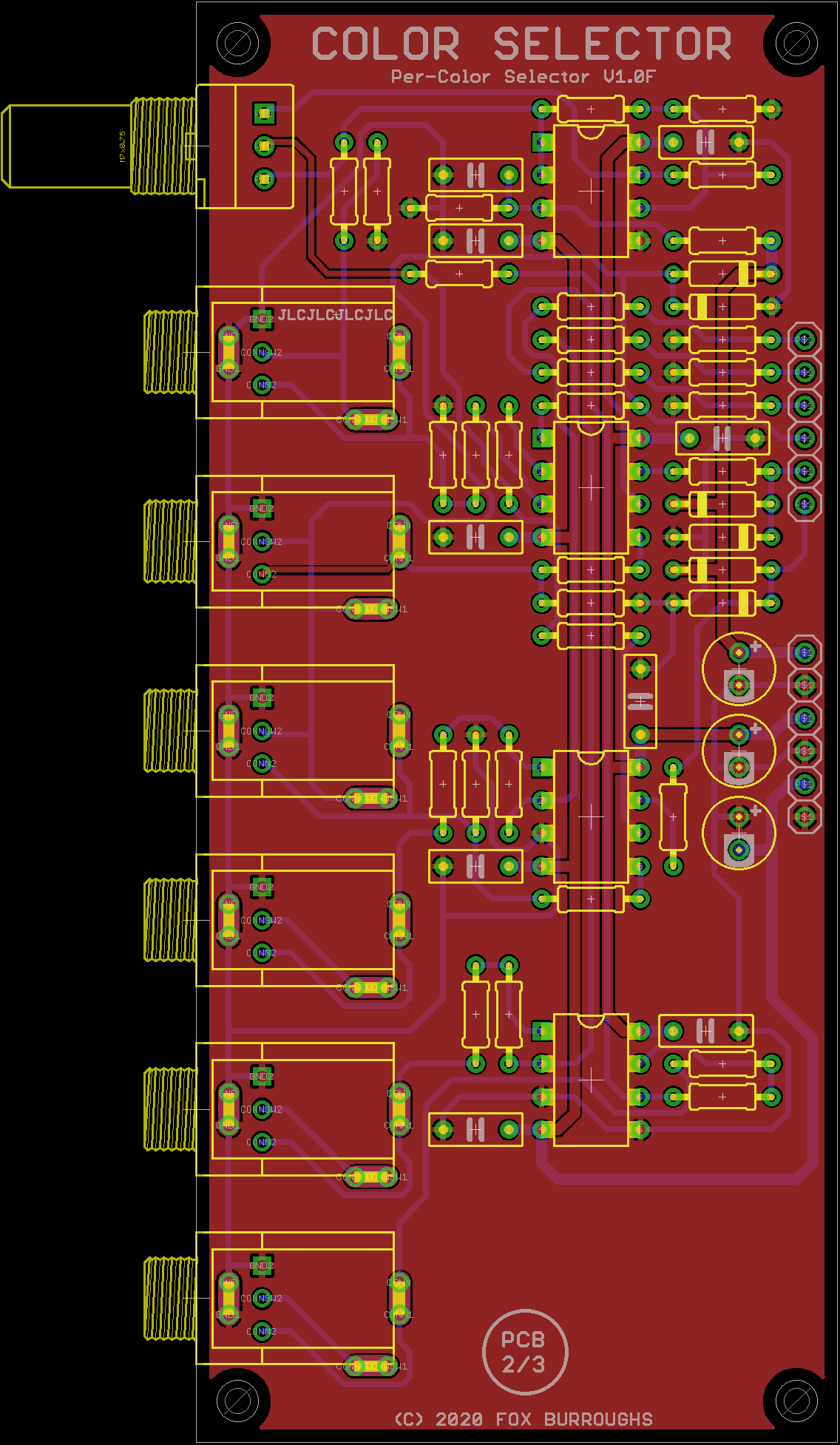This screenshot has width=840, height=1445.
Task: Select the second DIP IC footprint from top
Action: coord(591,488)
